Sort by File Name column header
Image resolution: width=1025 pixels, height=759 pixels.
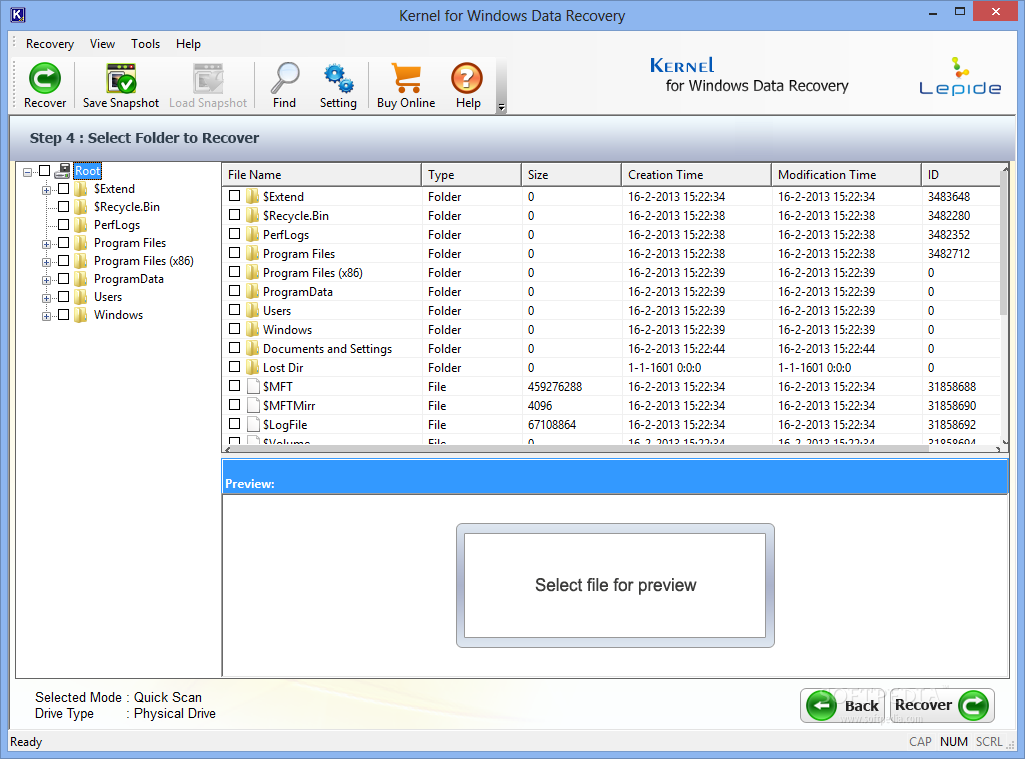322,175
